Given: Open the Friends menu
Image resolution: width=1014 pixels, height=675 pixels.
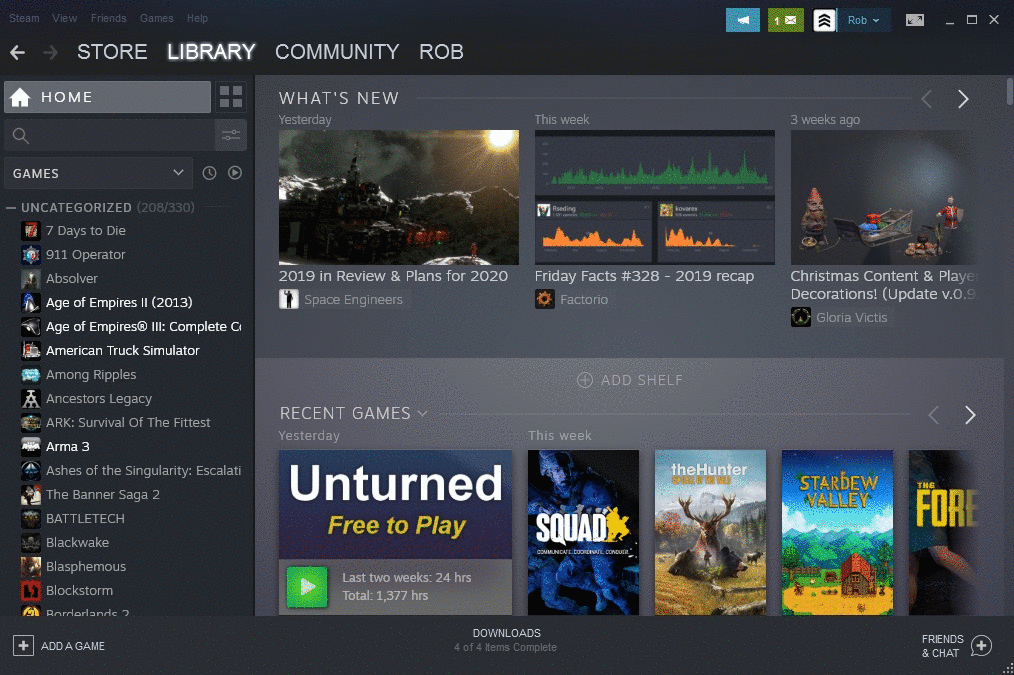Looking at the screenshot, I should (x=109, y=18).
